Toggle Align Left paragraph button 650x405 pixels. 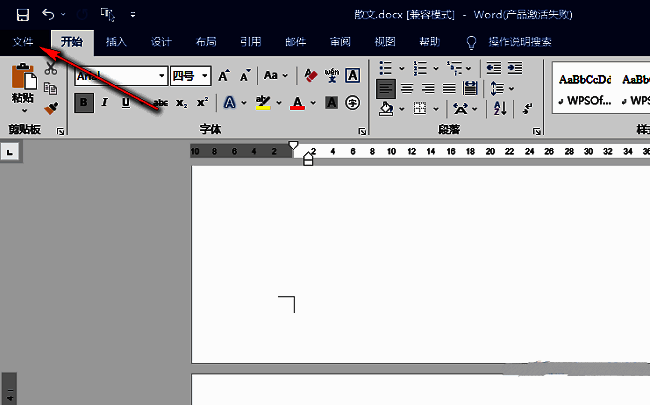[x=386, y=88]
